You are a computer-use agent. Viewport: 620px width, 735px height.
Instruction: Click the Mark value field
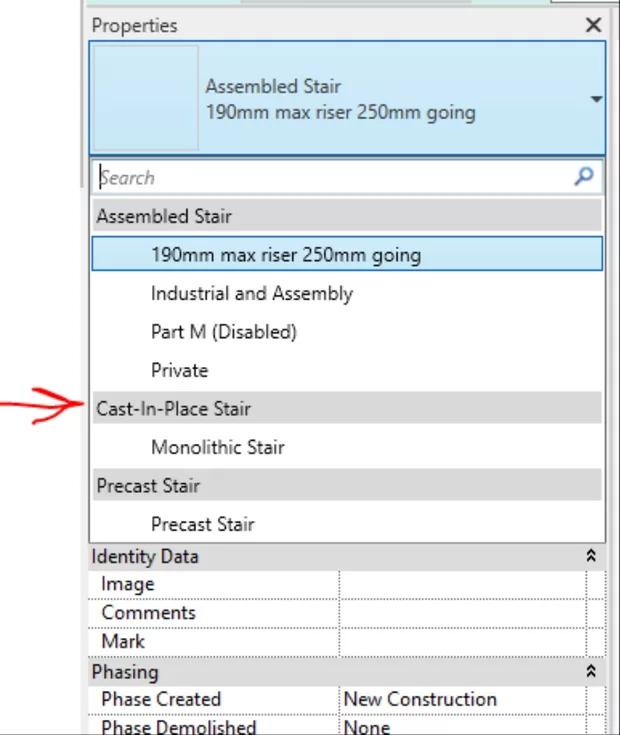(x=462, y=641)
